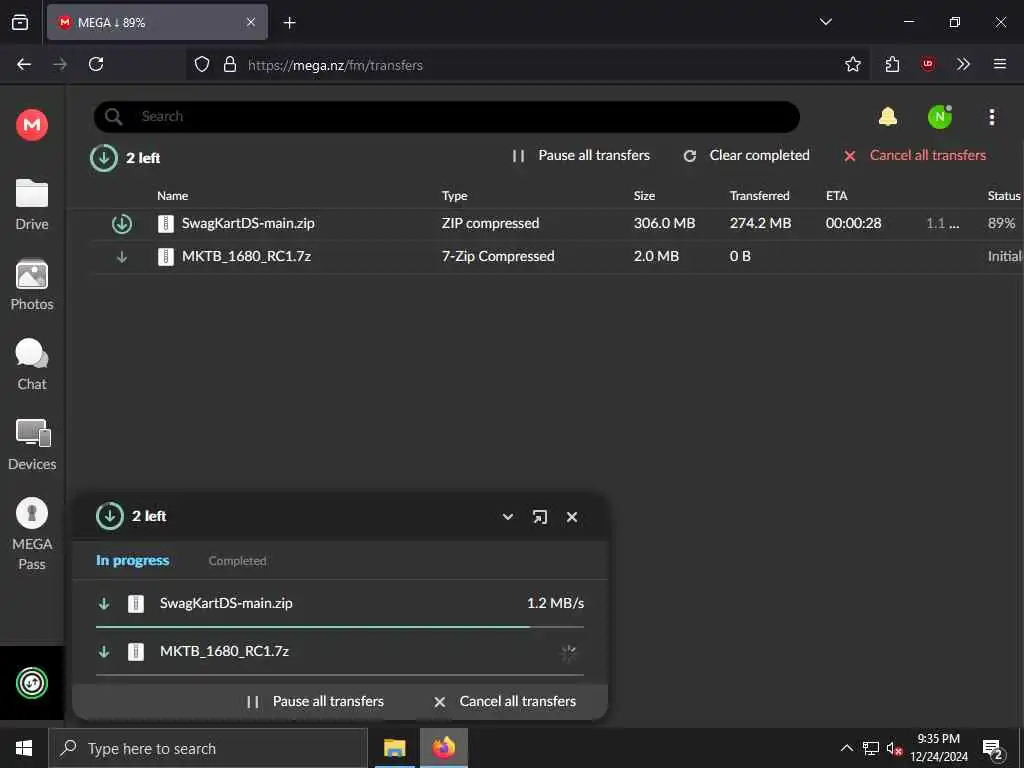Focus the MEGA Search field
Screen dimensions: 1024x768
pos(447,117)
